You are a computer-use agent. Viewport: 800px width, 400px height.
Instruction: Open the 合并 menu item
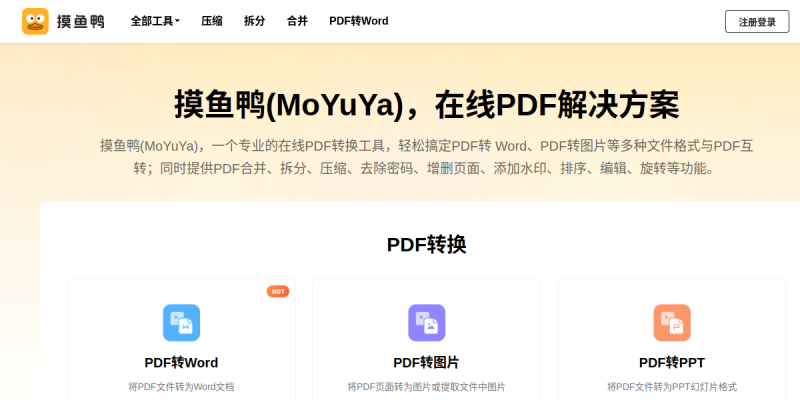click(x=297, y=21)
